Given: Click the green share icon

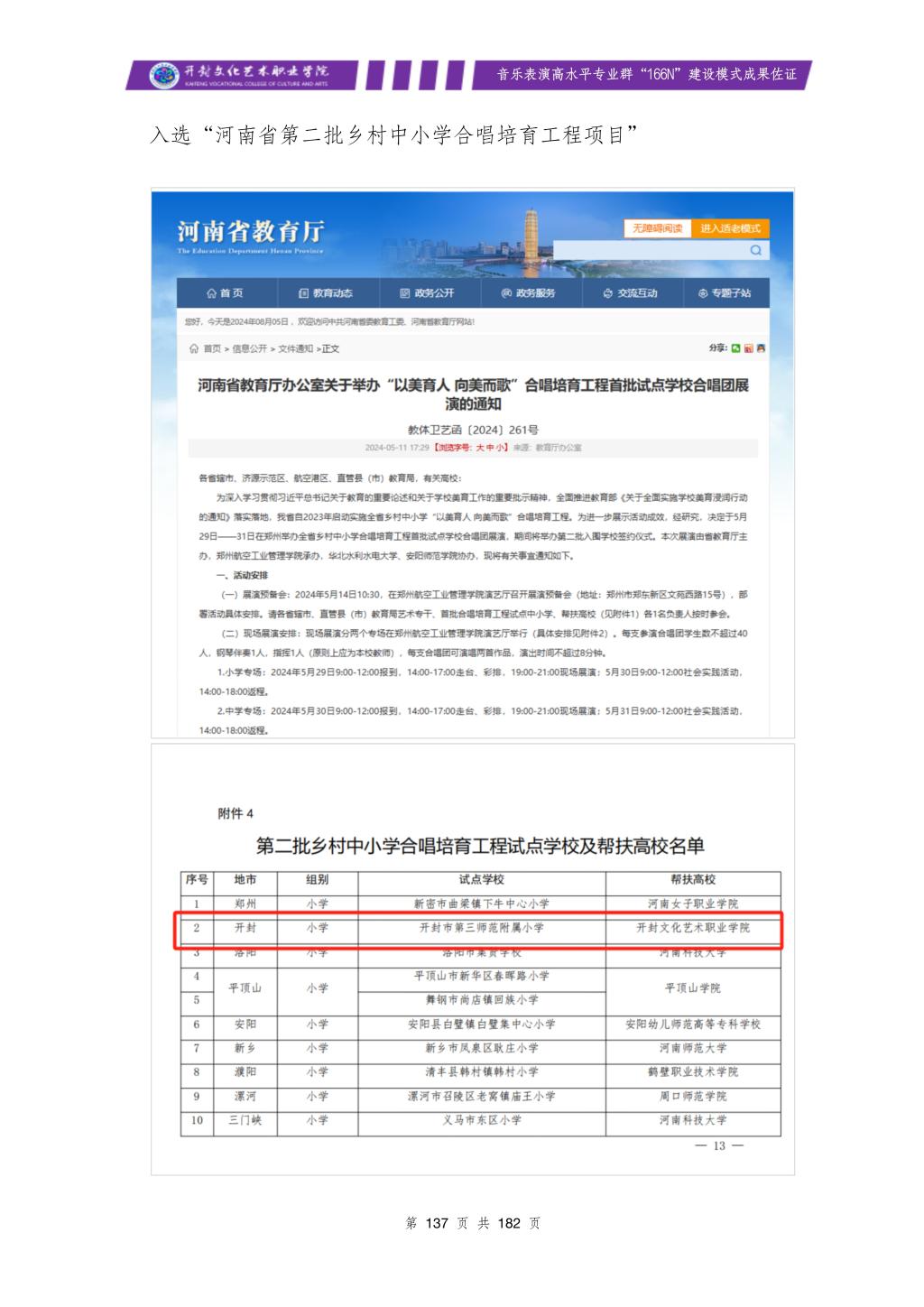Looking at the screenshot, I should click(736, 348).
